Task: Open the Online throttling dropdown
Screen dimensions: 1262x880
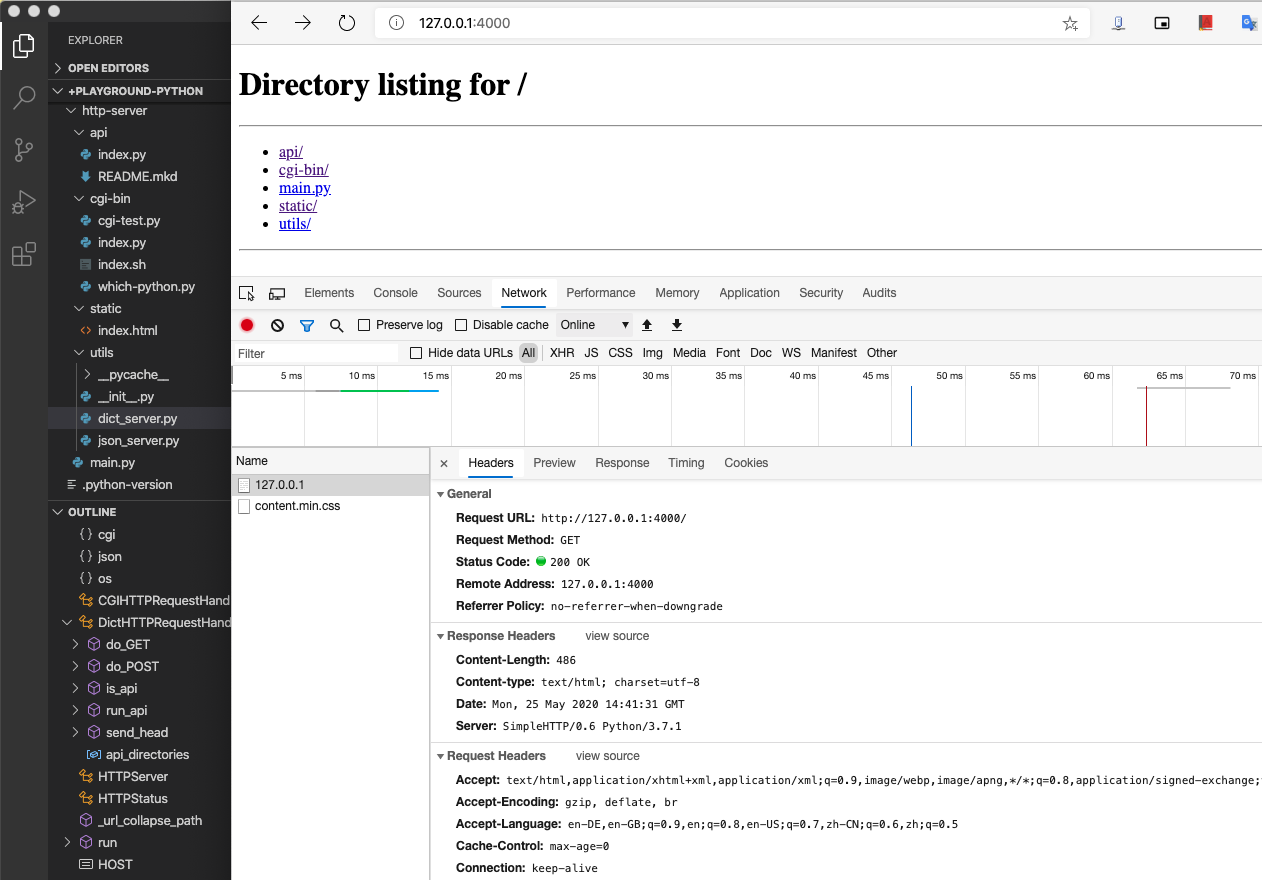Action: pyautogui.click(x=594, y=325)
